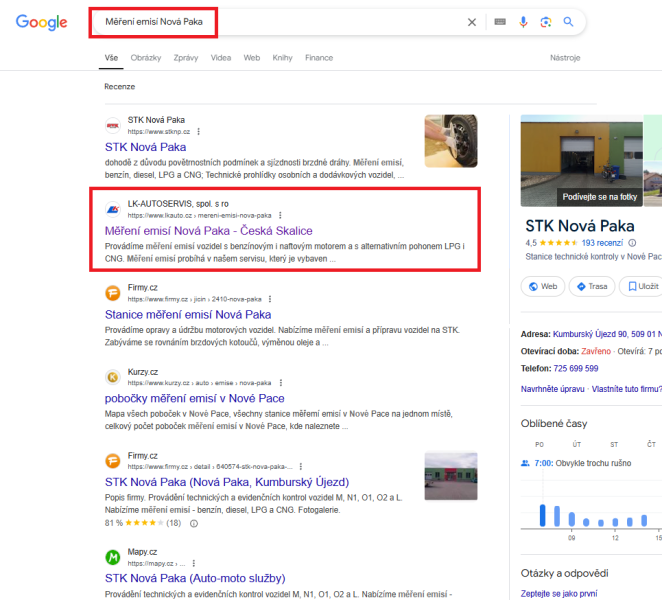The width and height of the screenshot is (662, 600).
Task: Open STK Nová Paka (Nová Paka, Kumburský Újezd)
Action: (x=227, y=482)
